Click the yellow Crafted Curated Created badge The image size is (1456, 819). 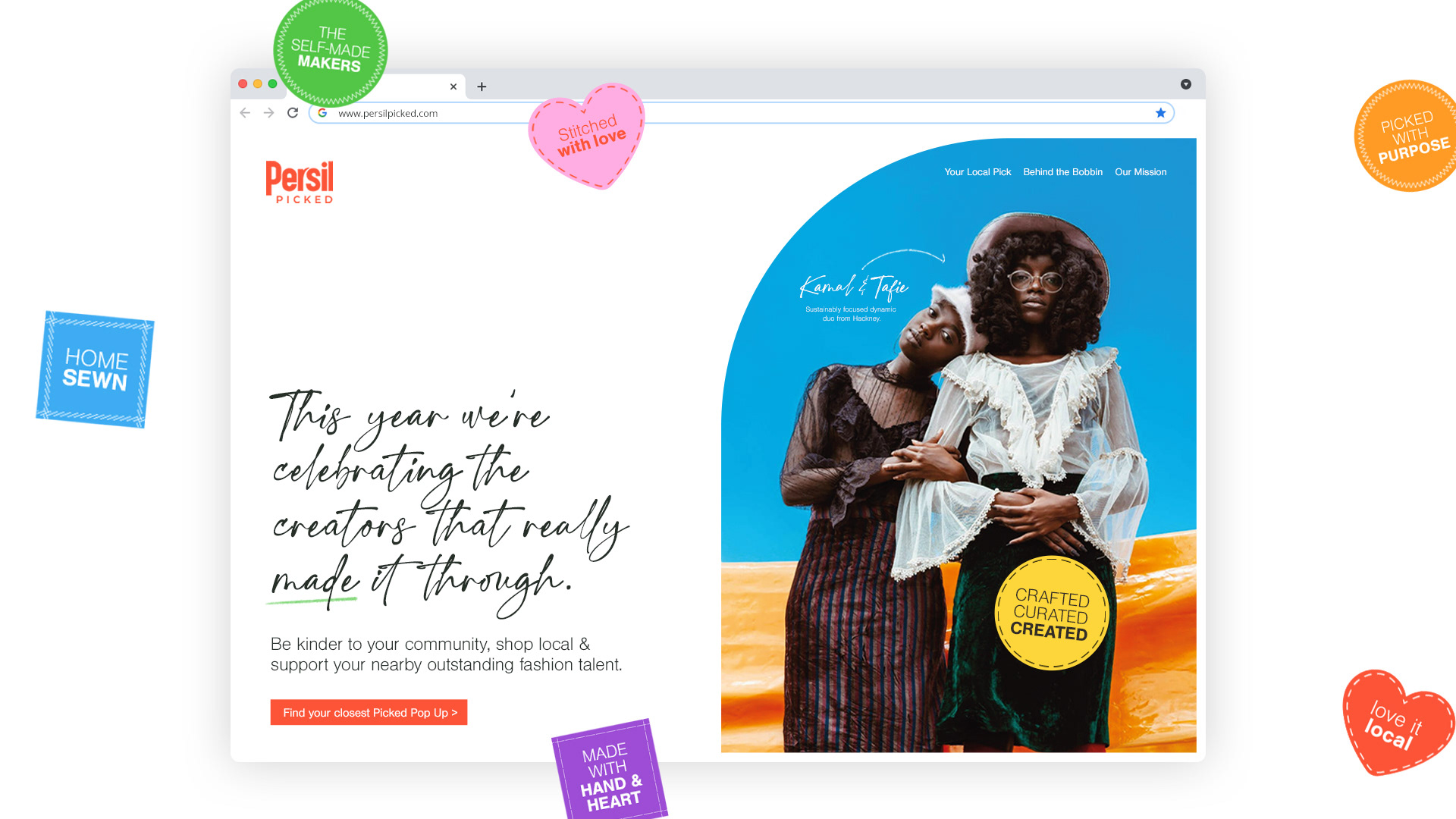click(1051, 613)
